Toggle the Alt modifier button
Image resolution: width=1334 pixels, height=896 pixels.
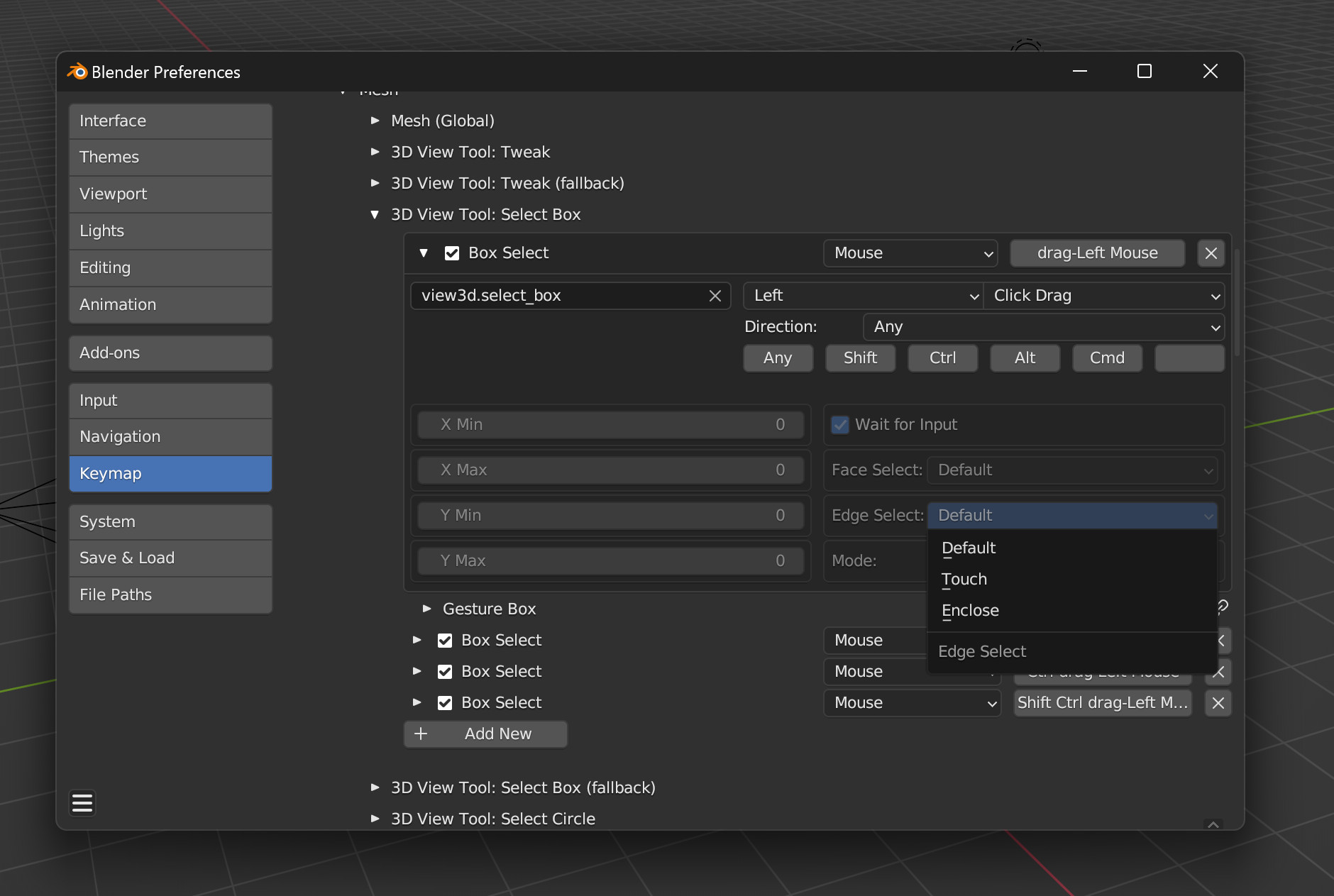pyautogui.click(x=1025, y=358)
